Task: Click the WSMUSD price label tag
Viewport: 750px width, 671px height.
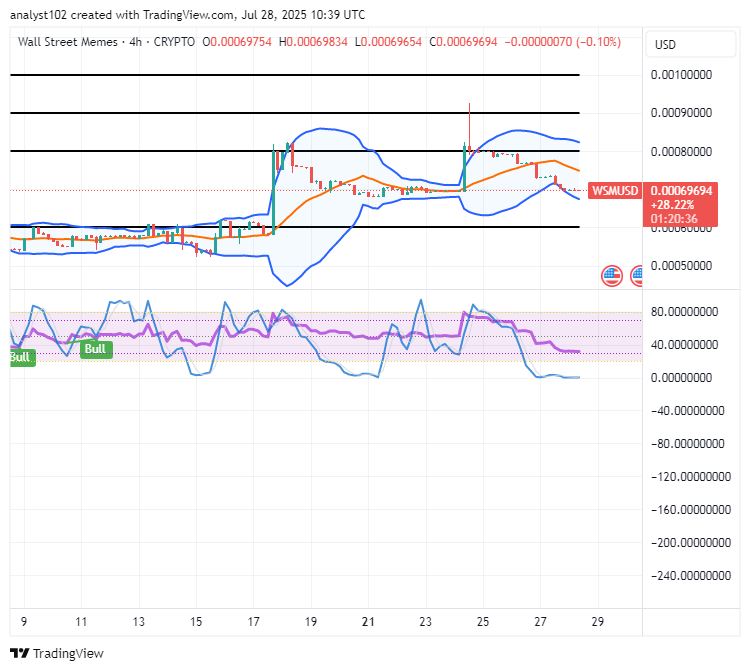Action: click(615, 191)
